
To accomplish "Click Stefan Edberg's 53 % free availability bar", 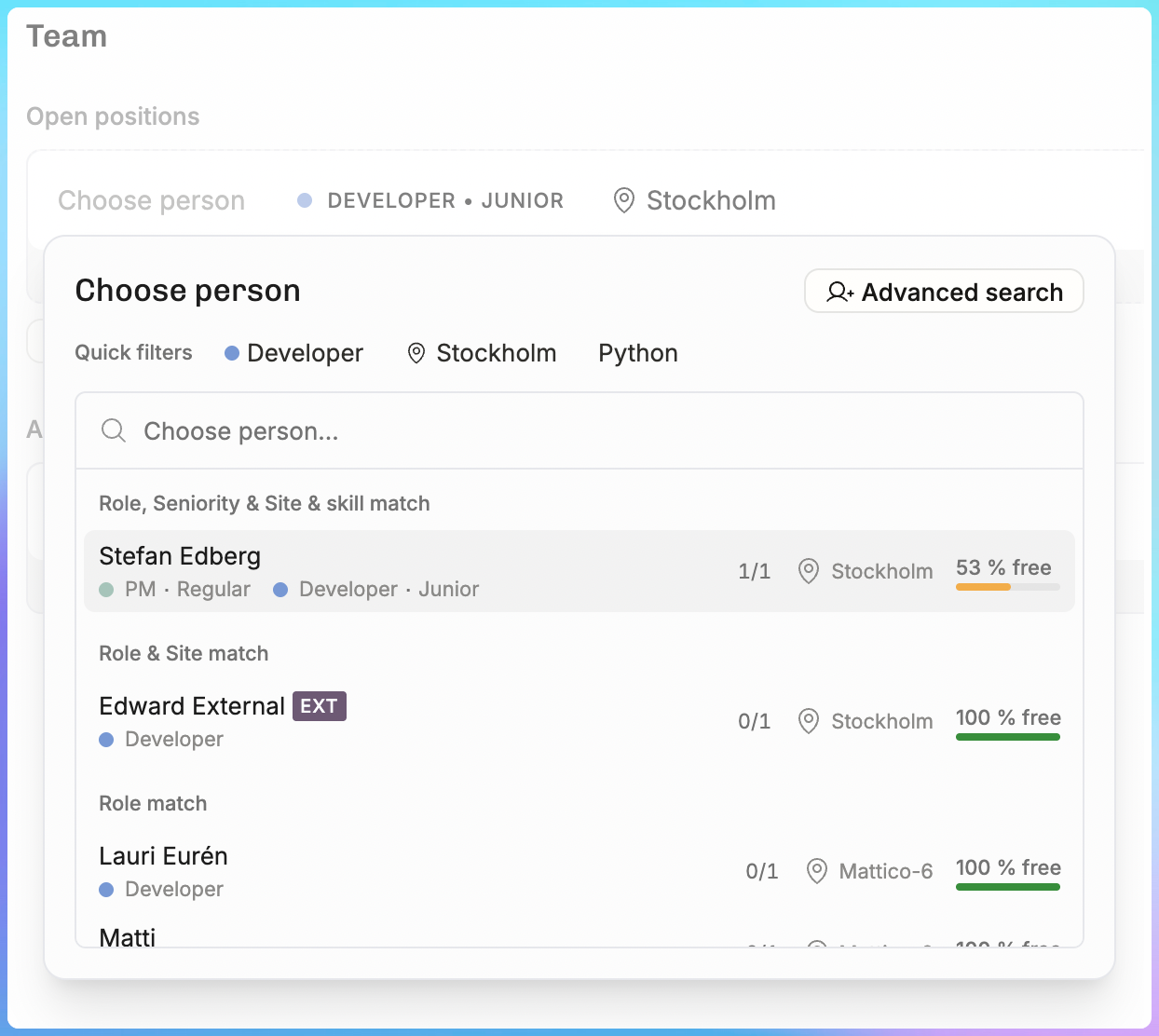I will point(1008,587).
